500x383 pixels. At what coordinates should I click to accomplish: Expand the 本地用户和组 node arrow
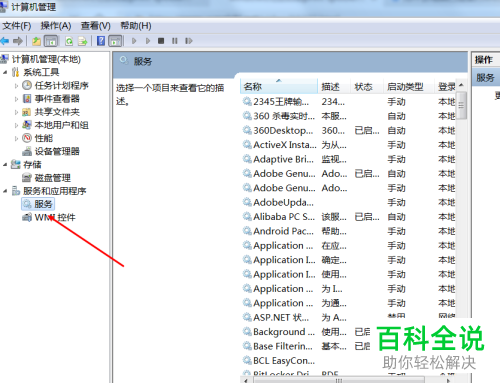click(x=16, y=125)
